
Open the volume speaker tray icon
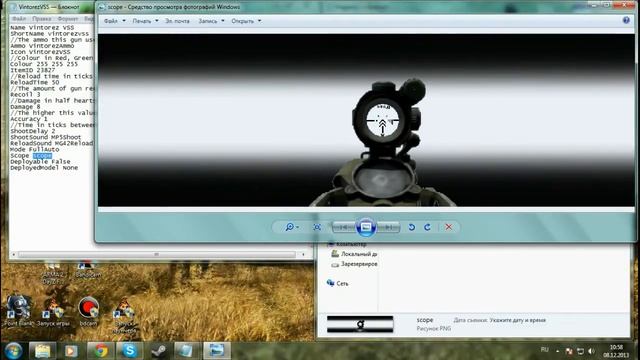pyautogui.click(x=592, y=351)
